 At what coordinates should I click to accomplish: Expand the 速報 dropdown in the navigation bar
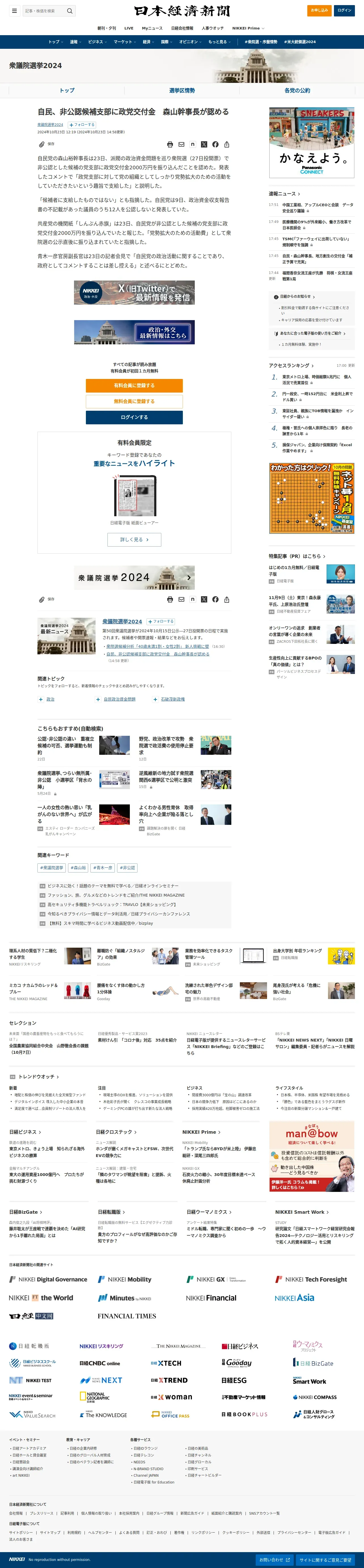click(75, 42)
